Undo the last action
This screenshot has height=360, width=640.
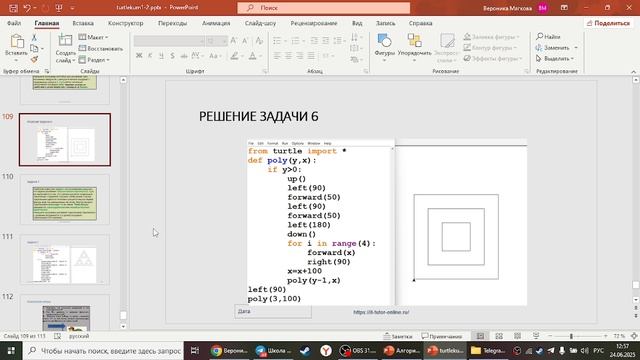point(27,8)
